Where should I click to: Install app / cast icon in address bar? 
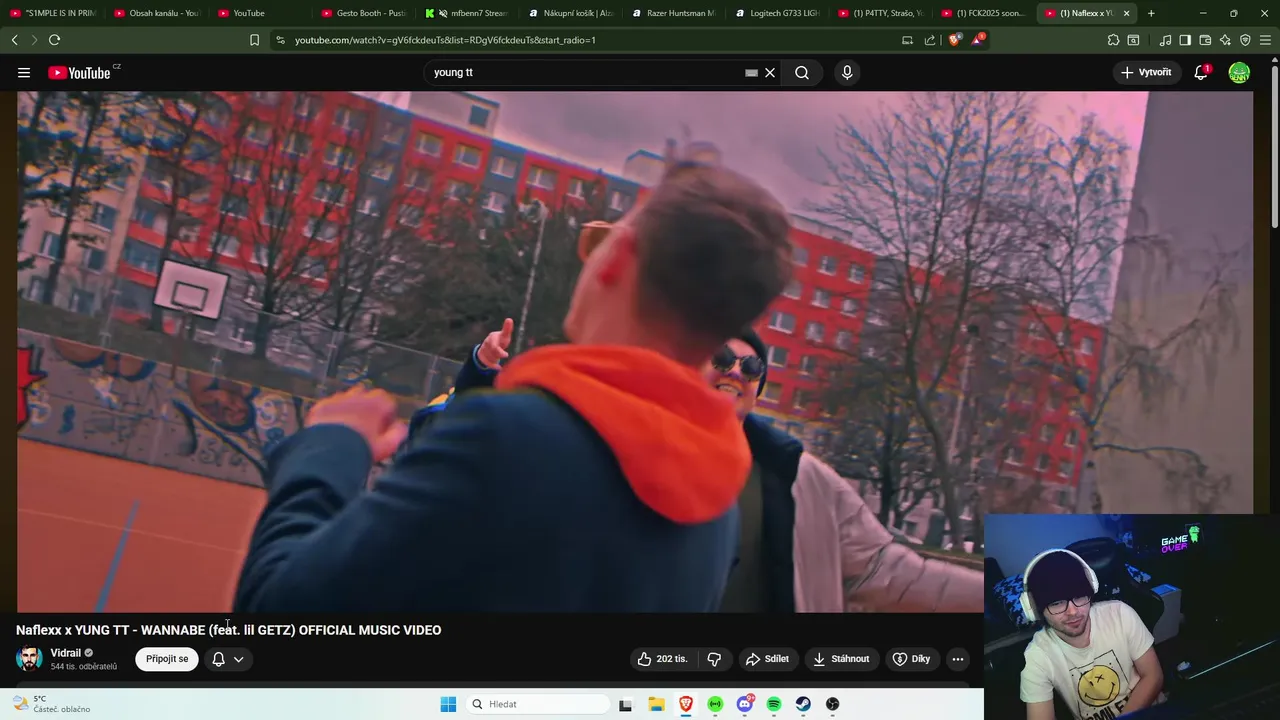(907, 40)
